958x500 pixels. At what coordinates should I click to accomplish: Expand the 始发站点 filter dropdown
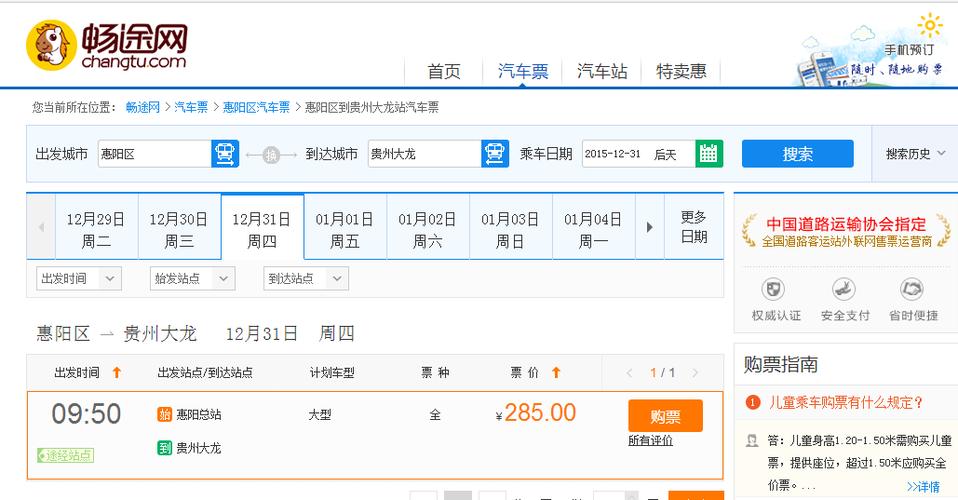click(x=192, y=279)
